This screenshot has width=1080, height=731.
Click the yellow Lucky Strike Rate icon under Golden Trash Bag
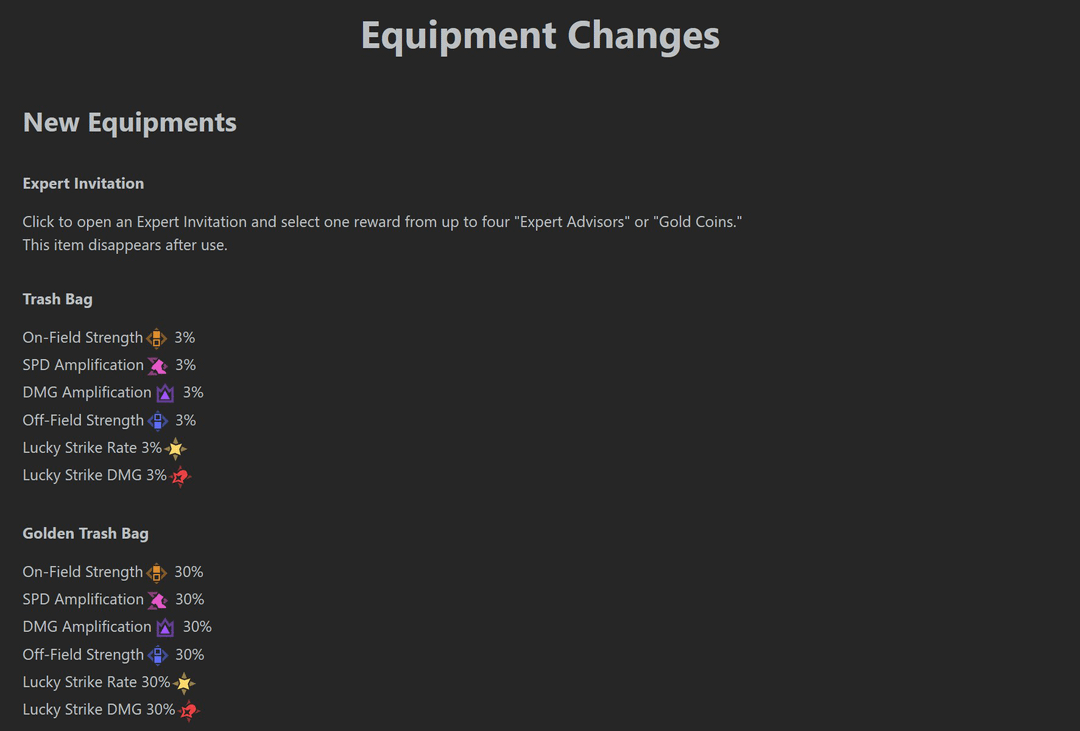click(184, 683)
